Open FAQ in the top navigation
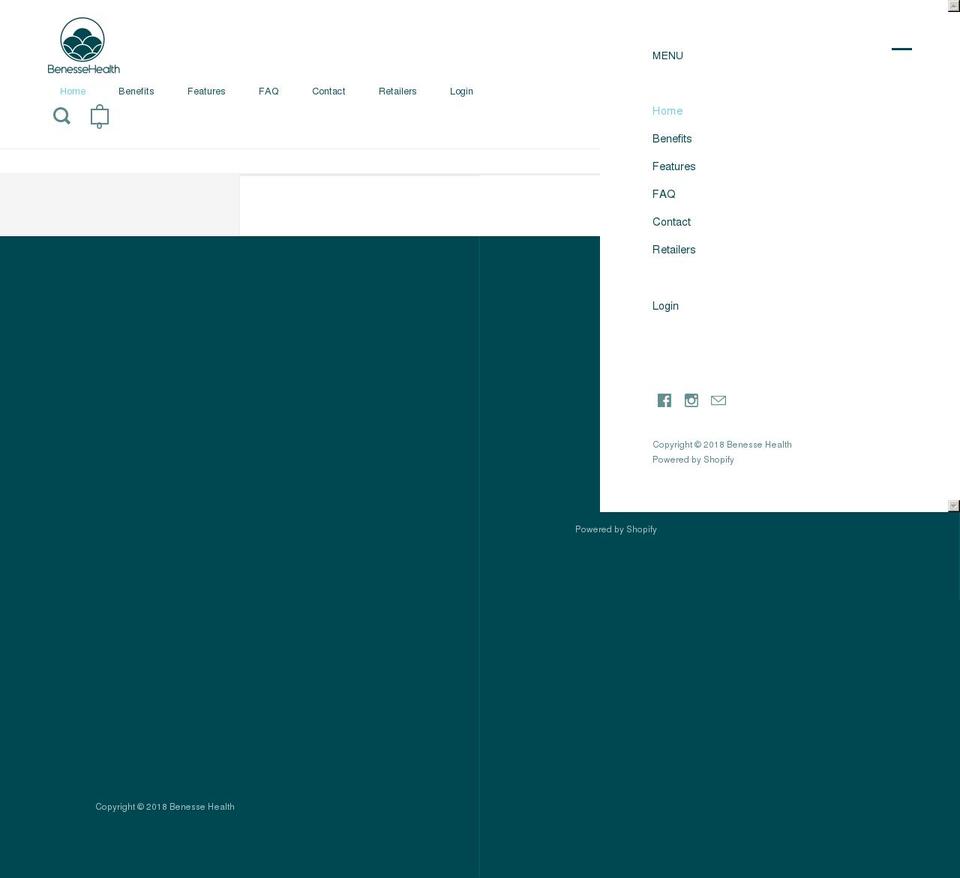This screenshot has height=878, width=960. [x=268, y=91]
